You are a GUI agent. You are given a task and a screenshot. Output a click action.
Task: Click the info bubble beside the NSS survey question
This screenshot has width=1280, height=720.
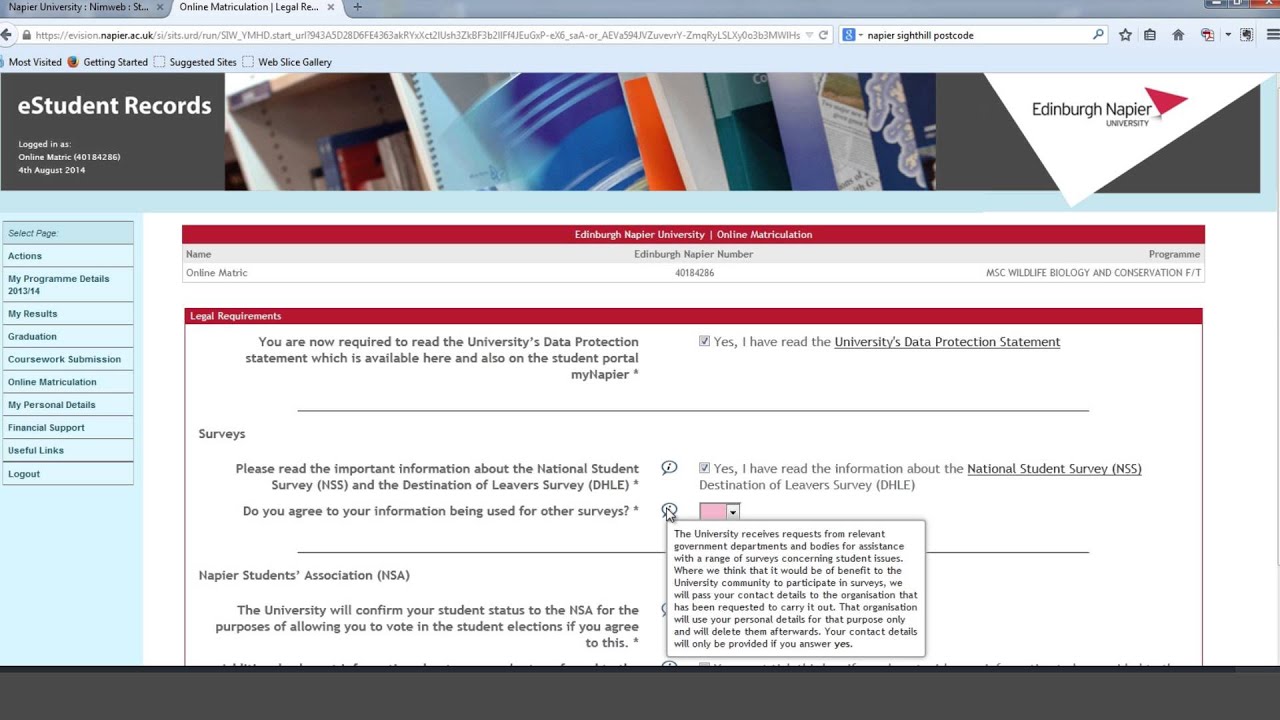click(669, 468)
